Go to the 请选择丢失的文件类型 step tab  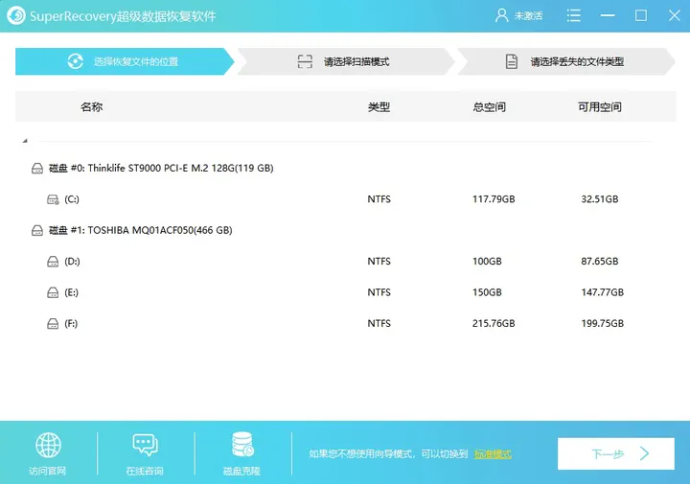(x=564, y=62)
